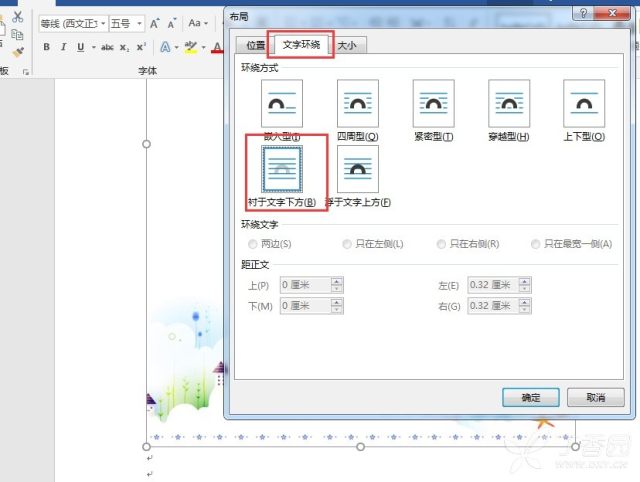
Task: Select the 只在右侧 radio button
Action: pos(441,244)
